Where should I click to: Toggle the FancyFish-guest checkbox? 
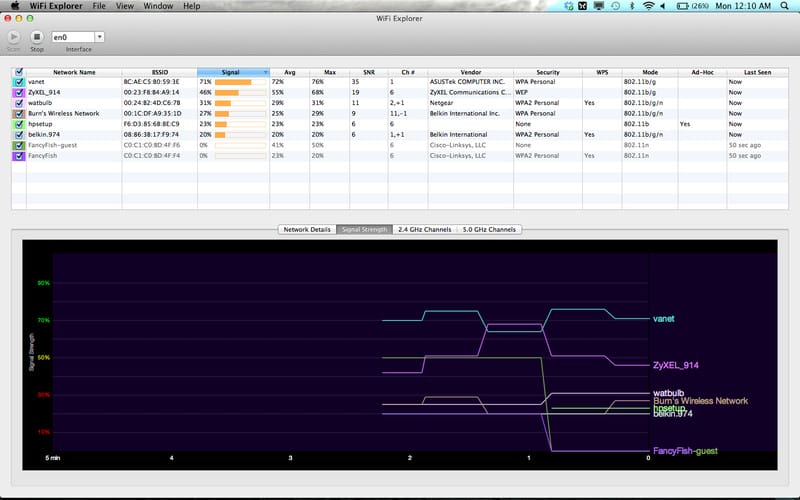point(19,145)
